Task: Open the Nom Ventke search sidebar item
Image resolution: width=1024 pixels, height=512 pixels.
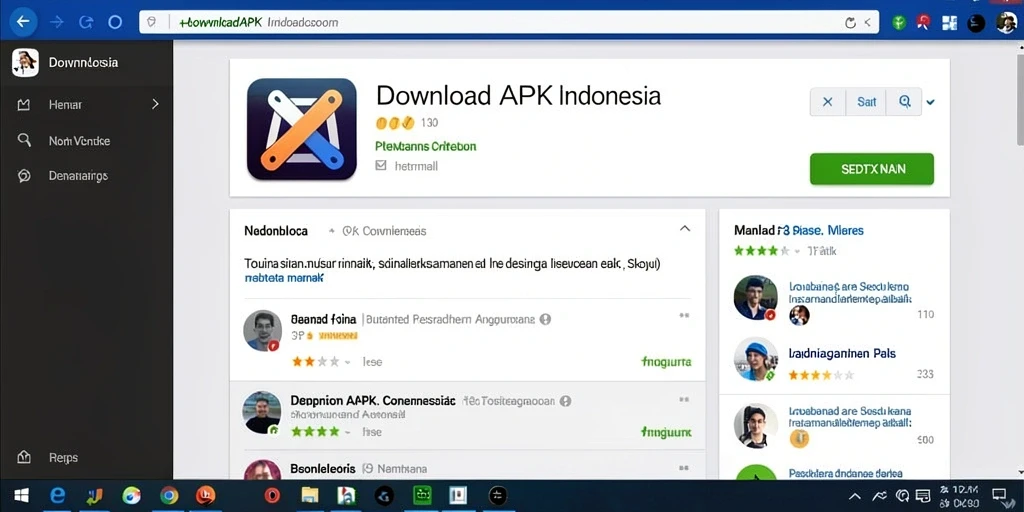Action: [x=86, y=140]
